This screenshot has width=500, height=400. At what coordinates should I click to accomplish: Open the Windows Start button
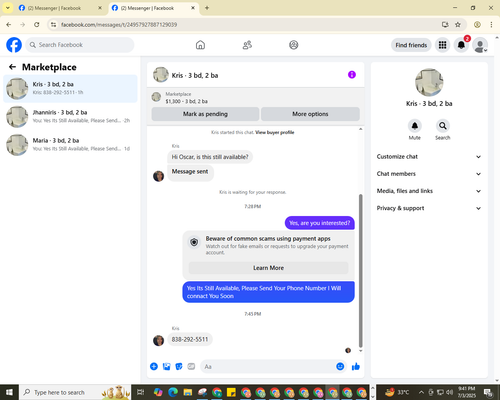(x=9, y=392)
